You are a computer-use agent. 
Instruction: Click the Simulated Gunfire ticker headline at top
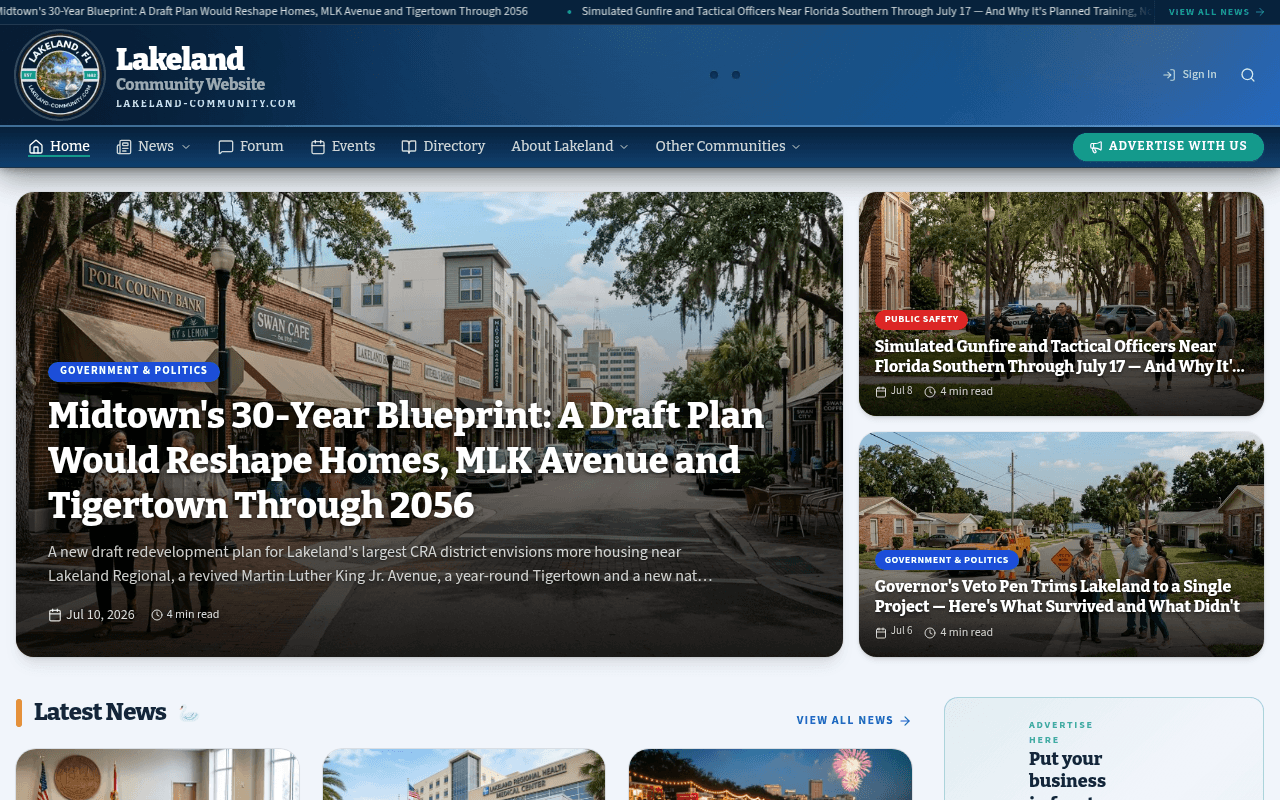point(866,12)
